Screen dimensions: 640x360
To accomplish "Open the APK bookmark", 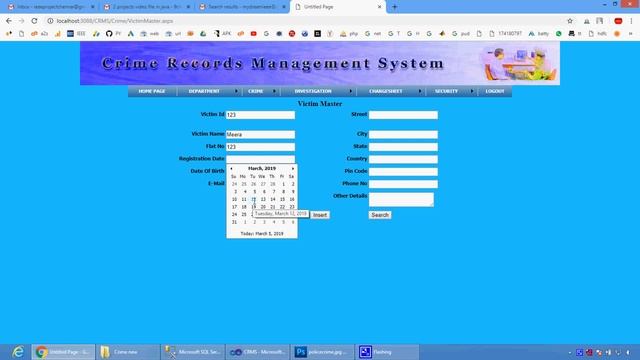I will [x=222, y=33].
